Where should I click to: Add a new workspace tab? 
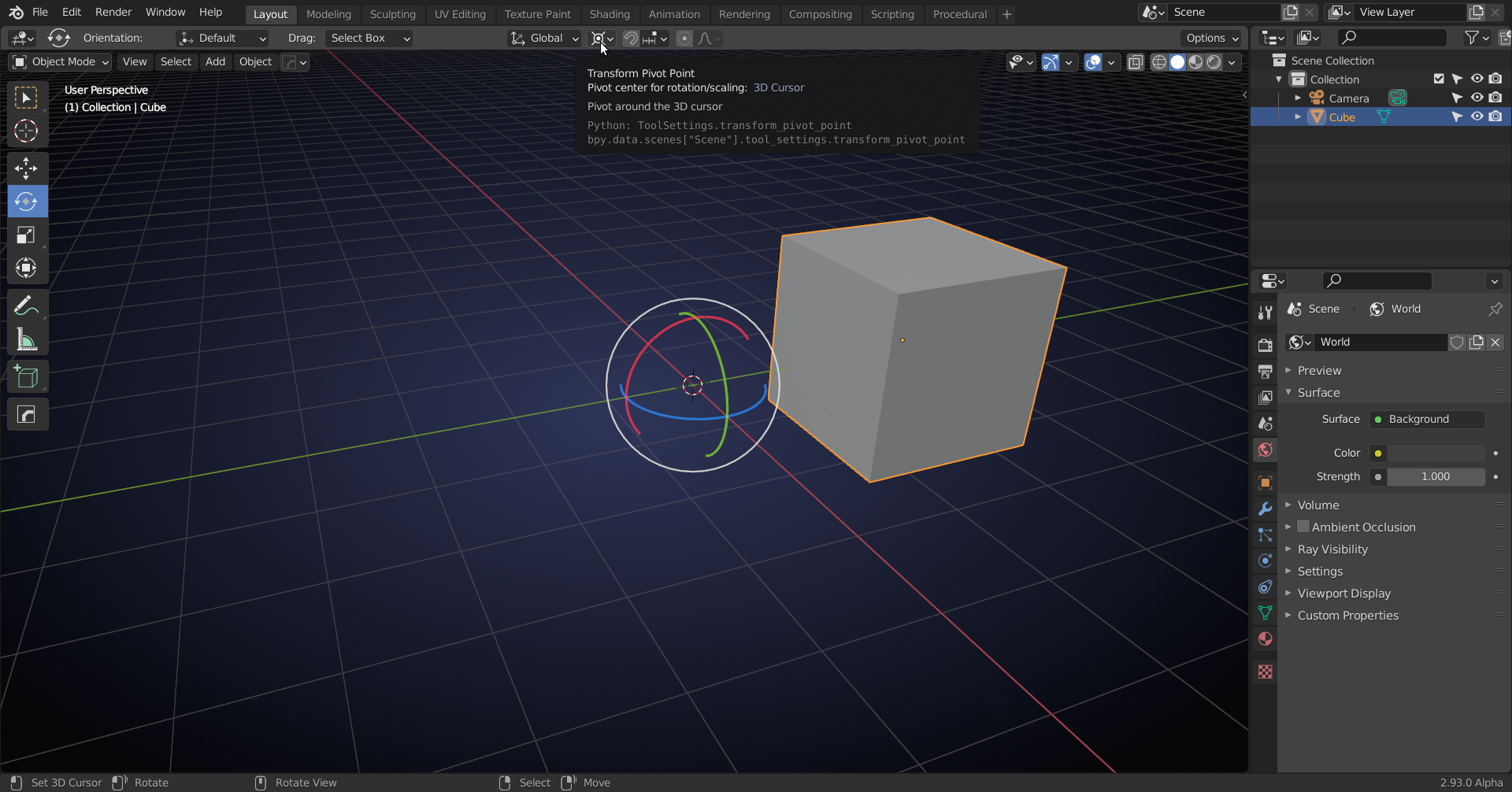coord(1006,14)
